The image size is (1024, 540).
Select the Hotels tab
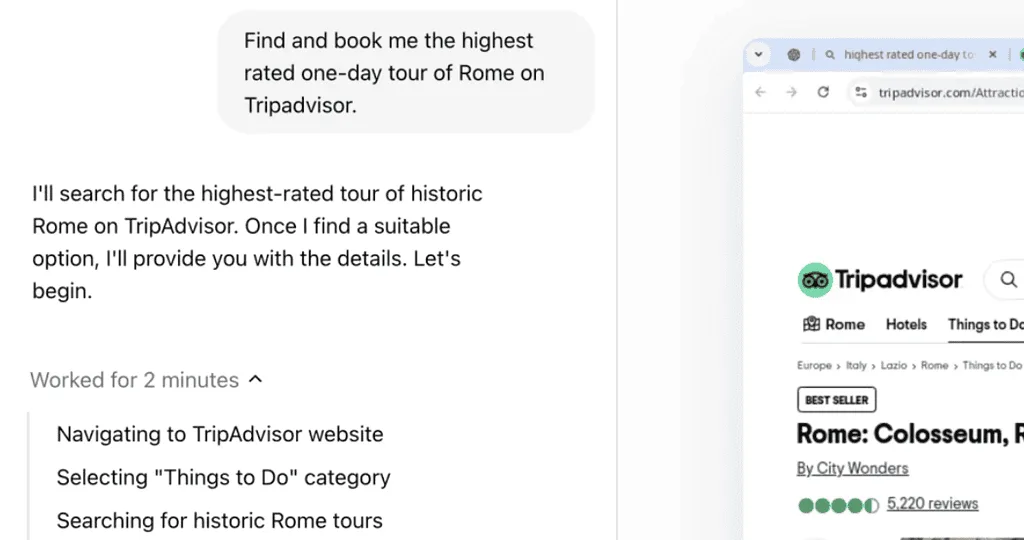(906, 324)
